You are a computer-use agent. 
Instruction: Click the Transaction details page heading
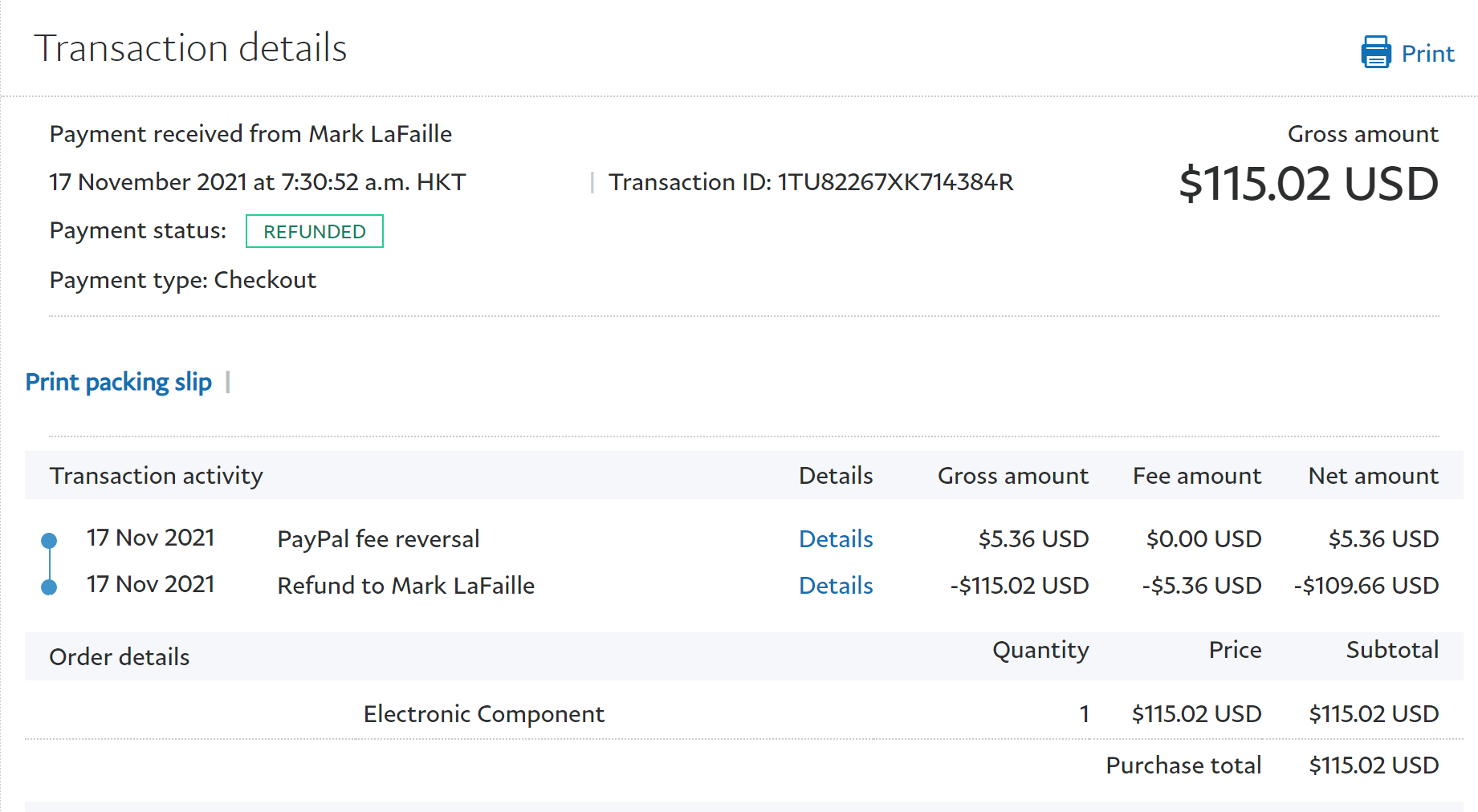click(x=190, y=48)
